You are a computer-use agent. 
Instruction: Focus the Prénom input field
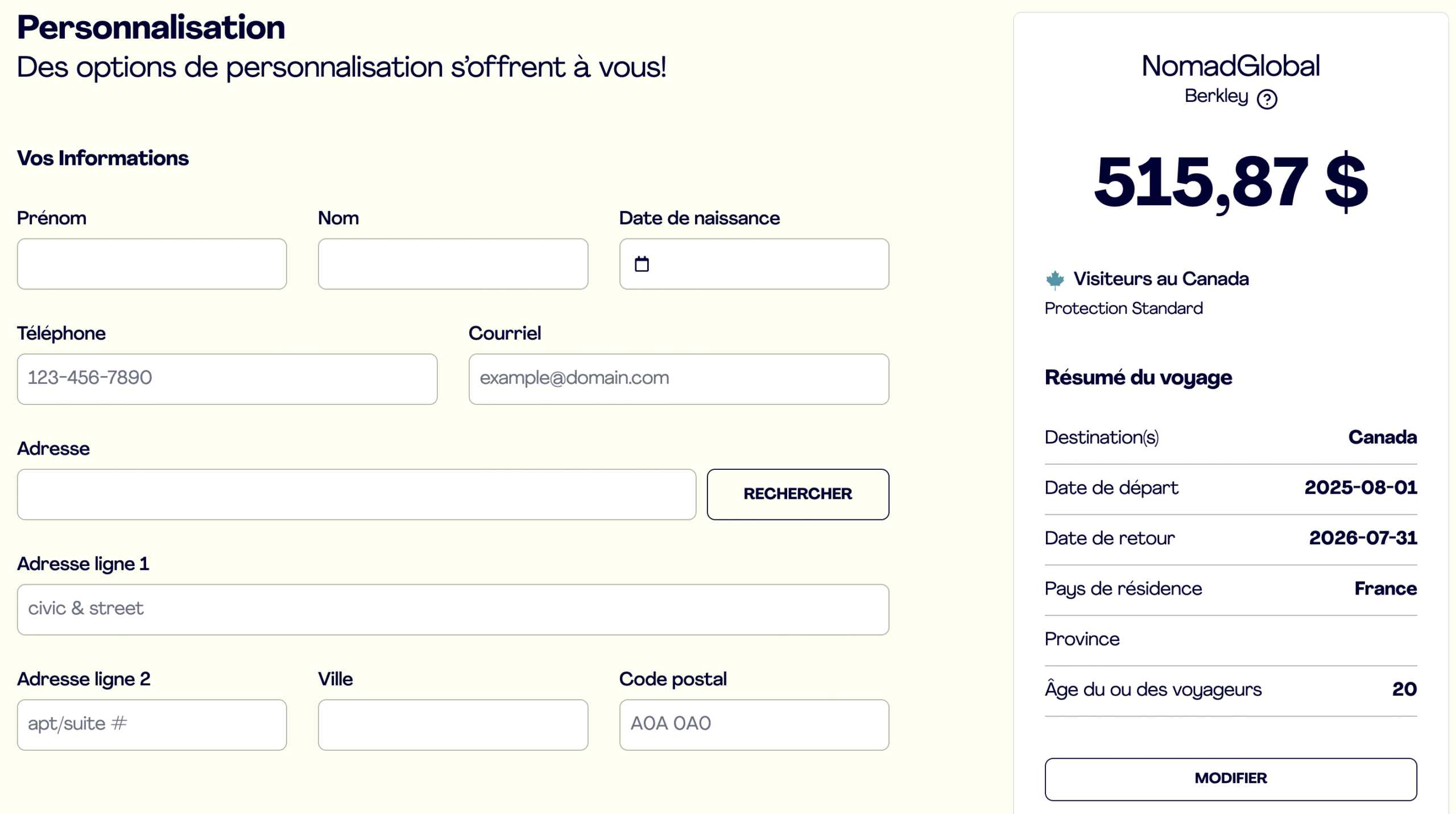(x=152, y=264)
